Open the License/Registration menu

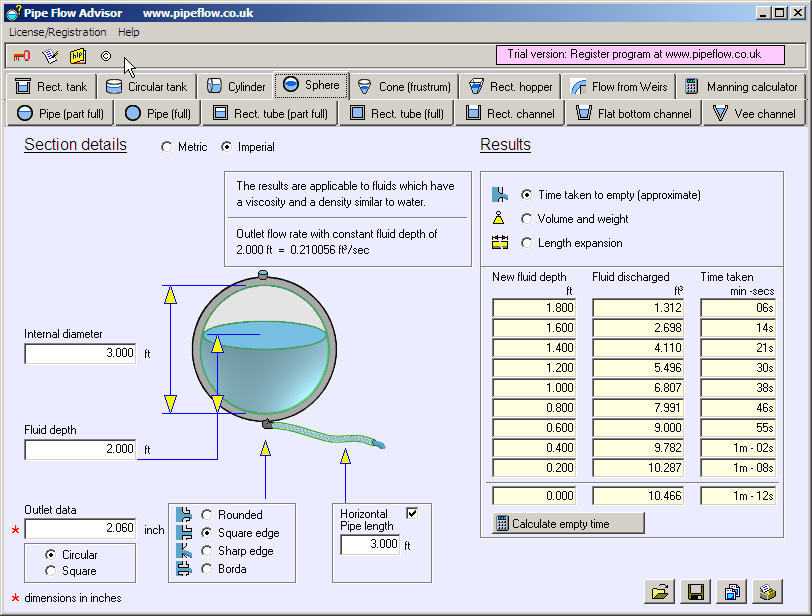[57, 32]
